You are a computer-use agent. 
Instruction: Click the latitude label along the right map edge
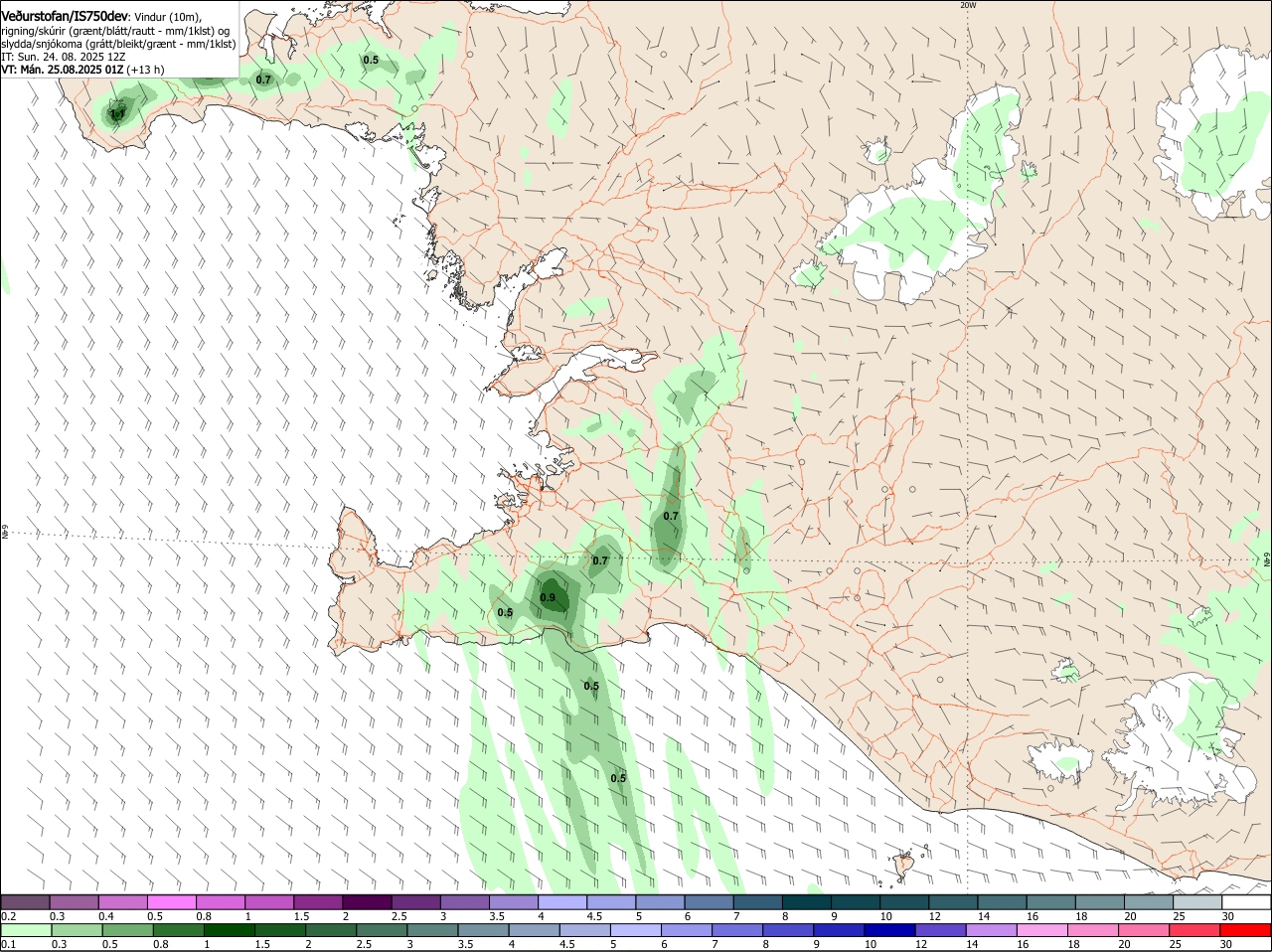(x=1267, y=561)
